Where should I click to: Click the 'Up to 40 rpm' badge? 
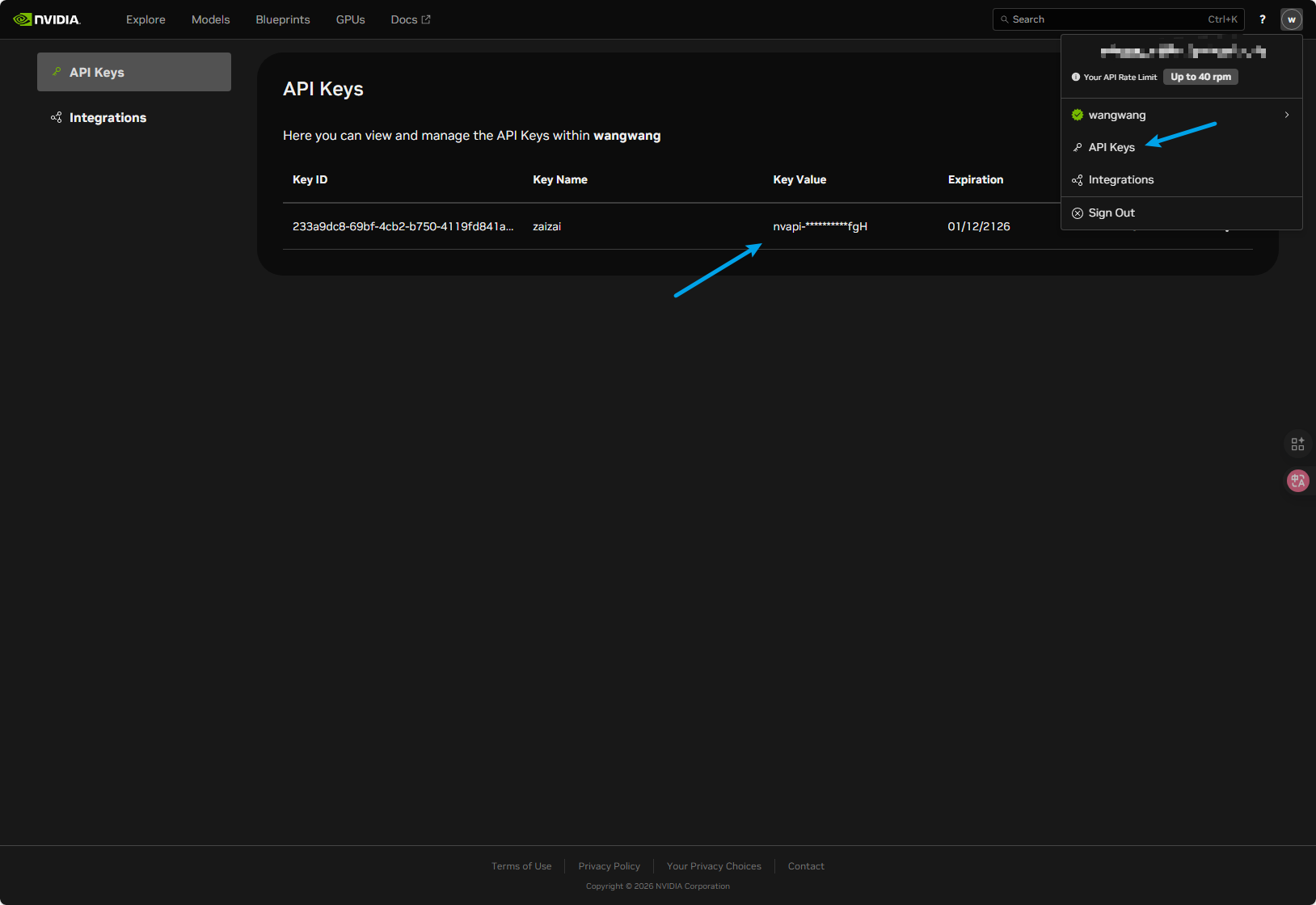tap(1200, 77)
